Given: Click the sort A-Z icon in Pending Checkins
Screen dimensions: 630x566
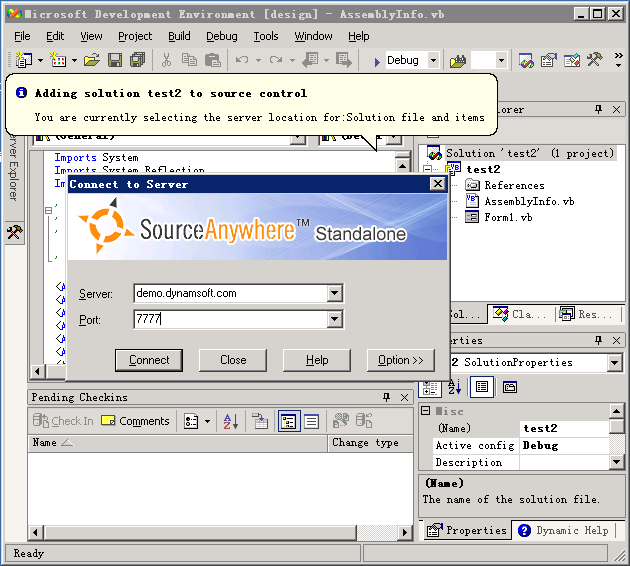Looking at the screenshot, I should (x=230, y=421).
